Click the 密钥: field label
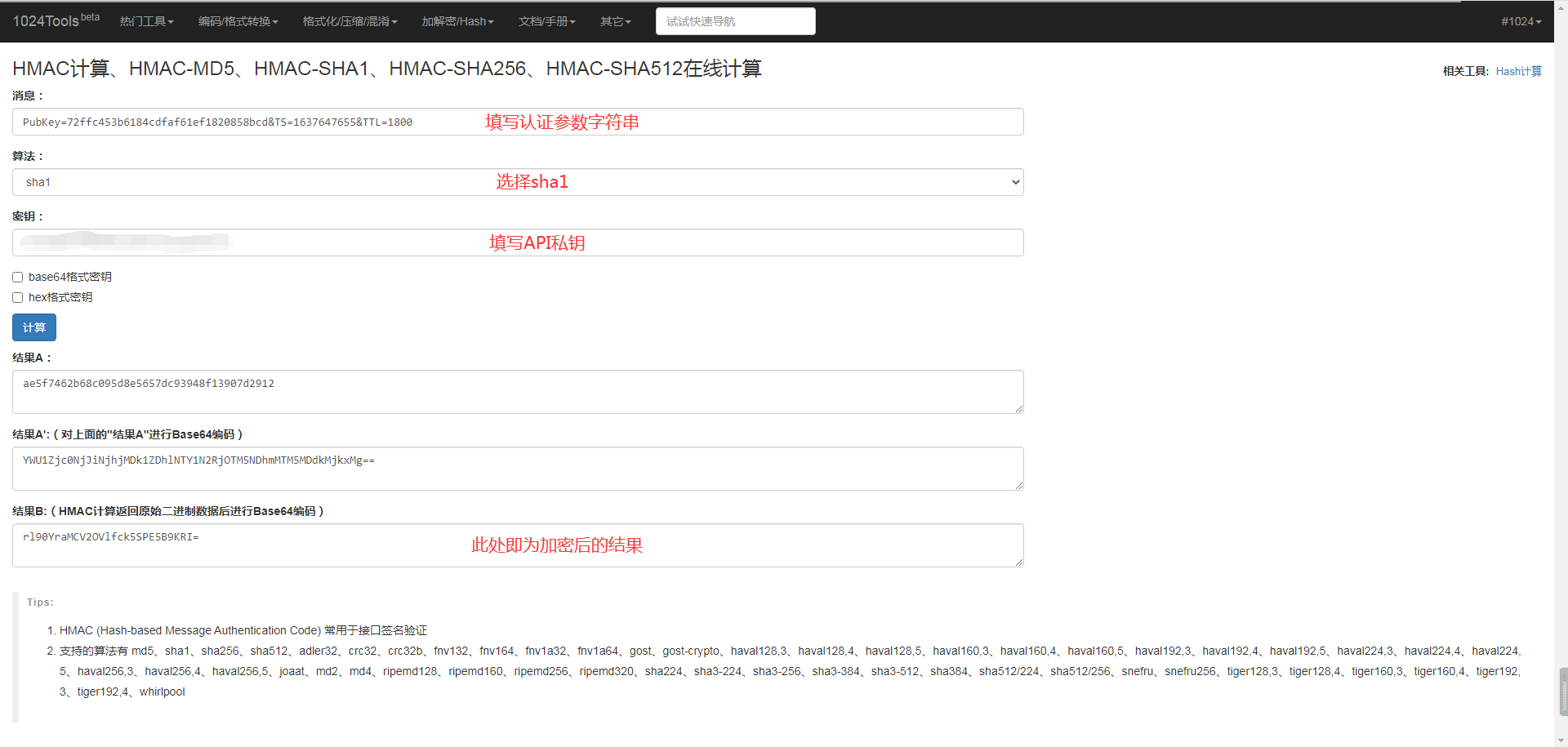 [28, 216]
